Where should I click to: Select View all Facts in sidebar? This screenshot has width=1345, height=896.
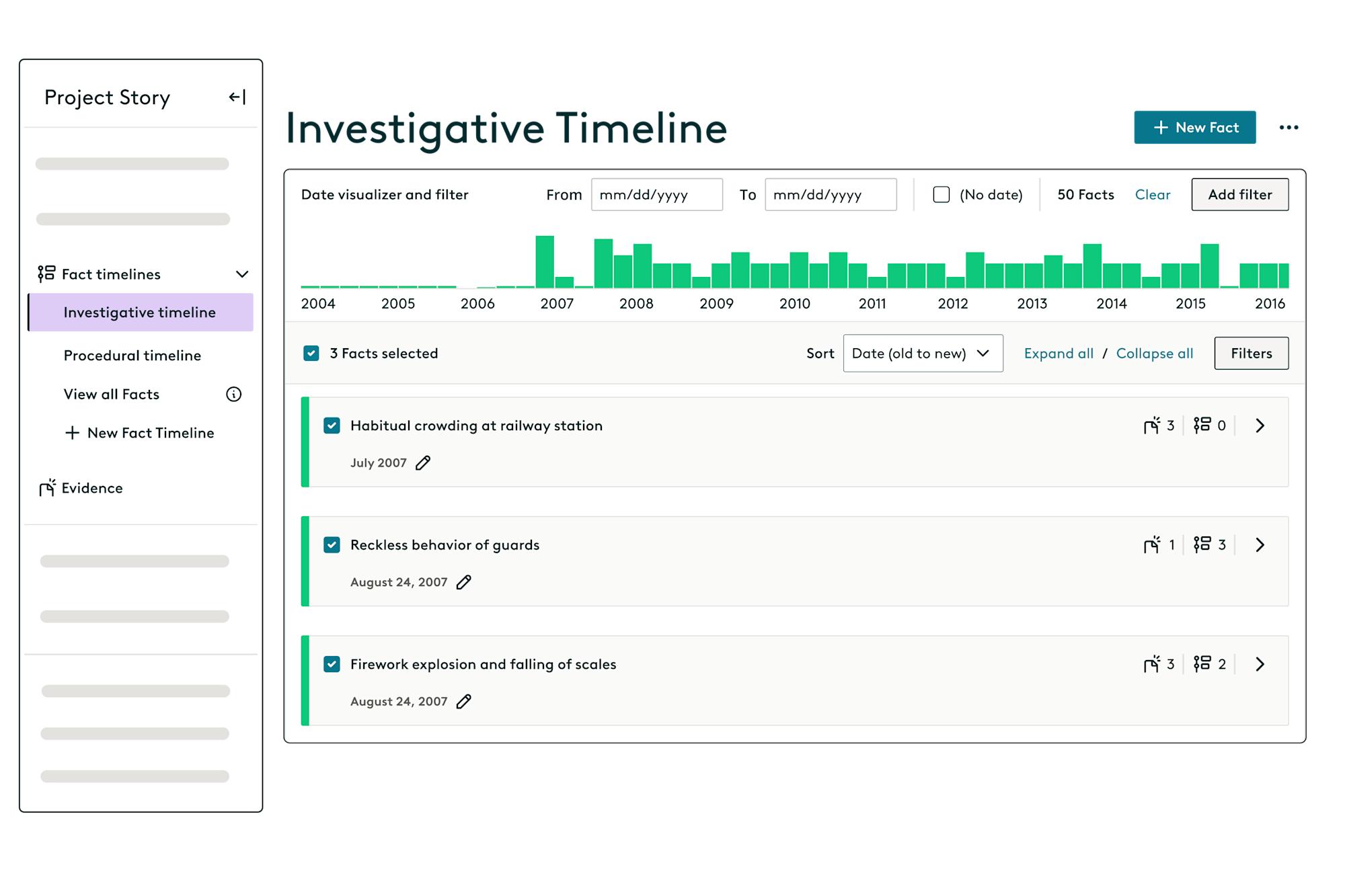pyautogui.click(x=112, y=395)
